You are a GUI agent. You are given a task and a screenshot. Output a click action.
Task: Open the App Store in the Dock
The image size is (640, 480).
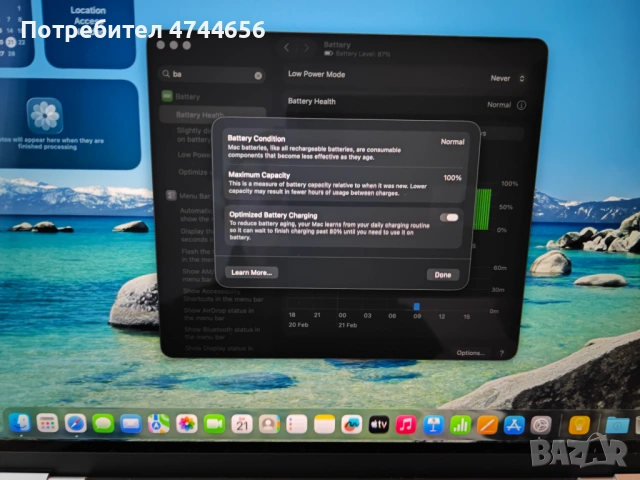tap(514, 425)
